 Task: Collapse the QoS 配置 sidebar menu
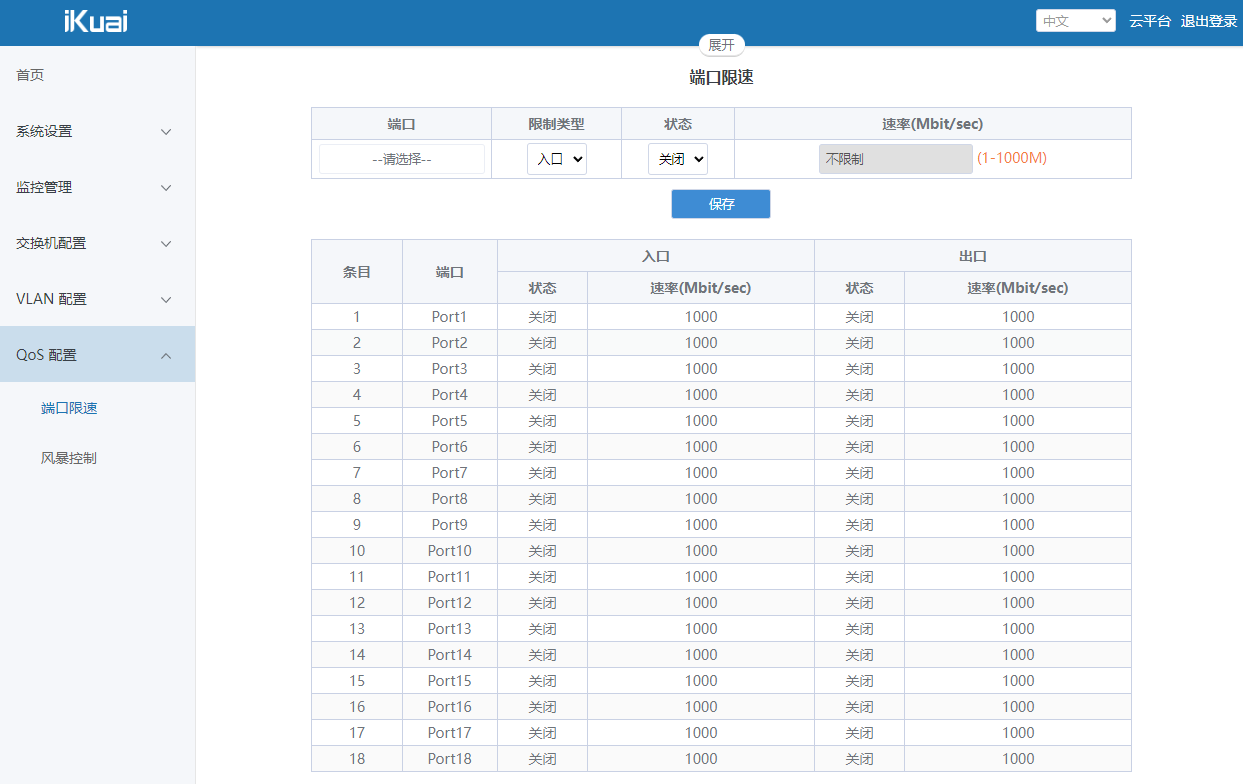coord(97,355)
